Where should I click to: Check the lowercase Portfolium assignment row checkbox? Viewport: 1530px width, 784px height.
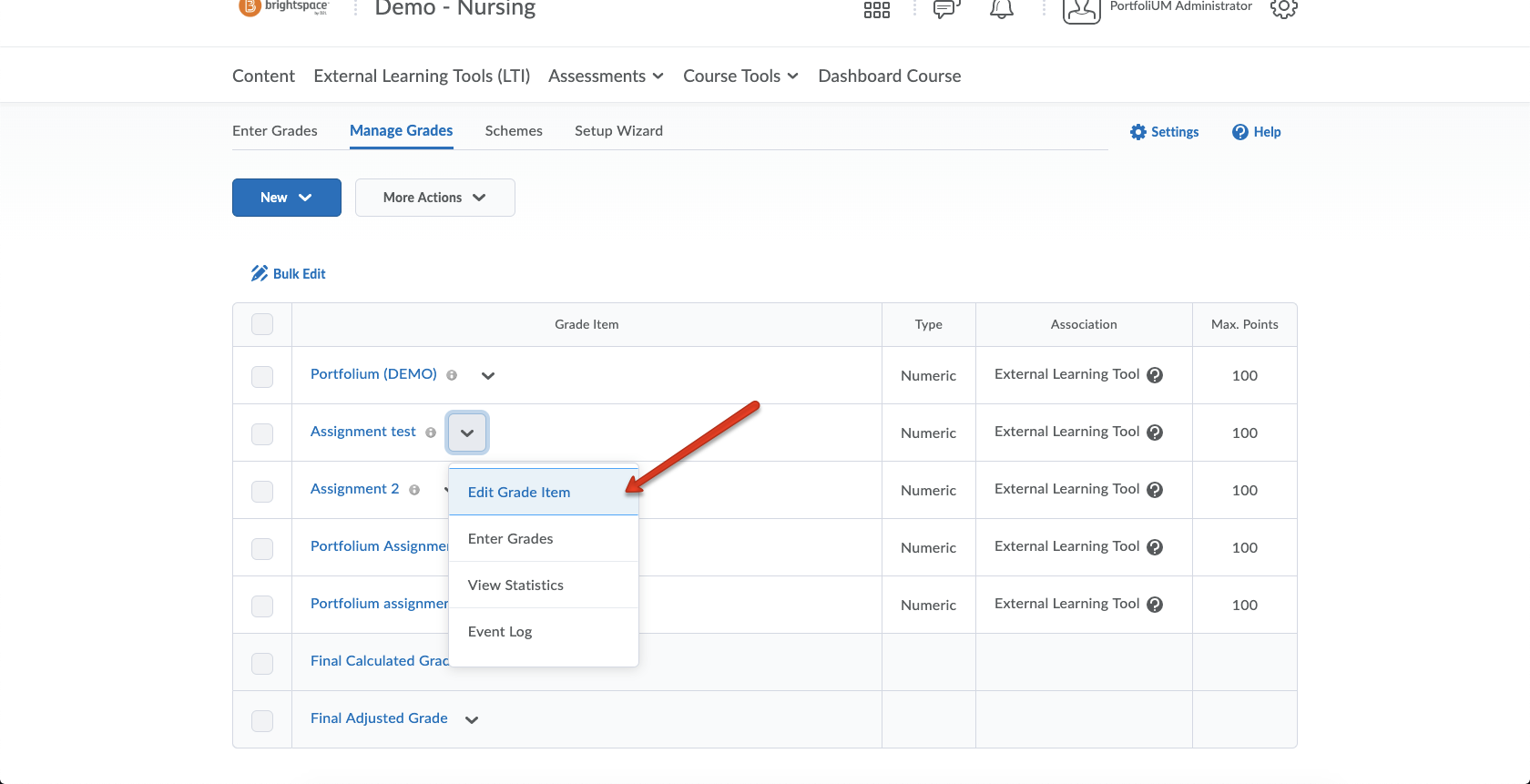coord(262,606)
